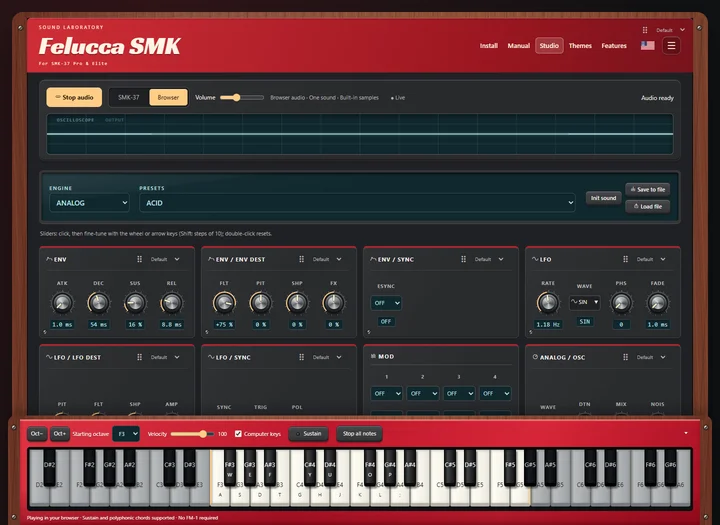The height and width of the screenshot is (525, 720).
Task: Open MOD slot 2 dropdown
Action: [422, 393]
